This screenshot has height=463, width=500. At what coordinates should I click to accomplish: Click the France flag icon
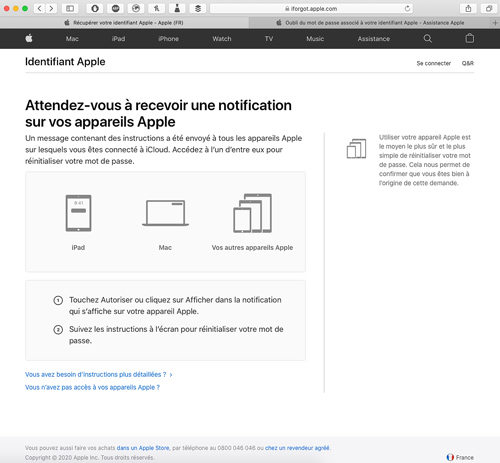pos(450,457)
